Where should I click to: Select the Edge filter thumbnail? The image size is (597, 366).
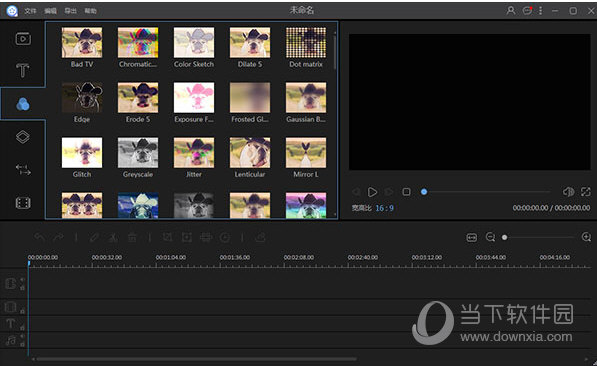[x=82, y=97]
